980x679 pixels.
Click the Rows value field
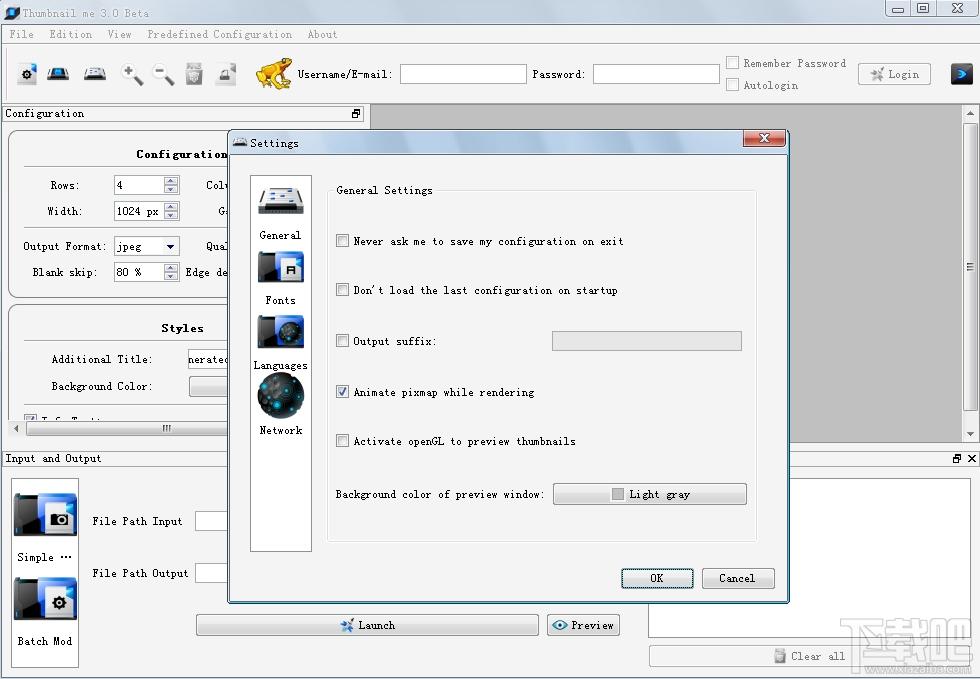[139, 185]
